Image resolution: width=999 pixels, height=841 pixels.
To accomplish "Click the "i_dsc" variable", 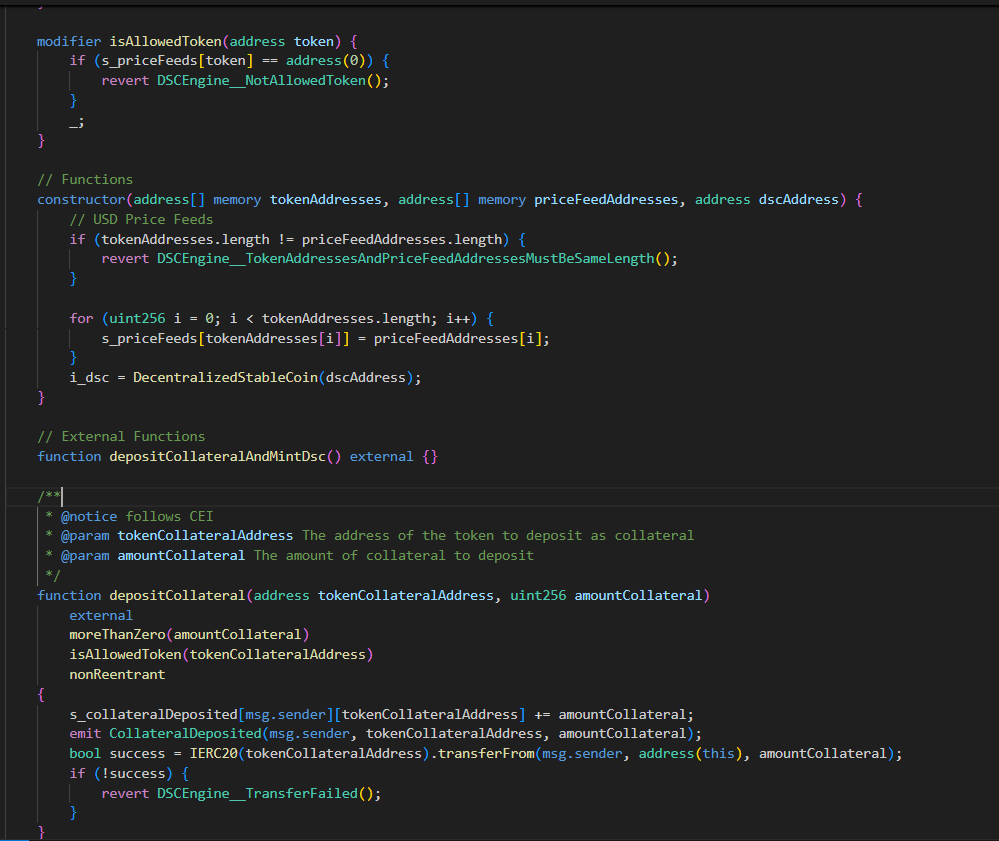I will pyautogui.click(x=89, y=378).
